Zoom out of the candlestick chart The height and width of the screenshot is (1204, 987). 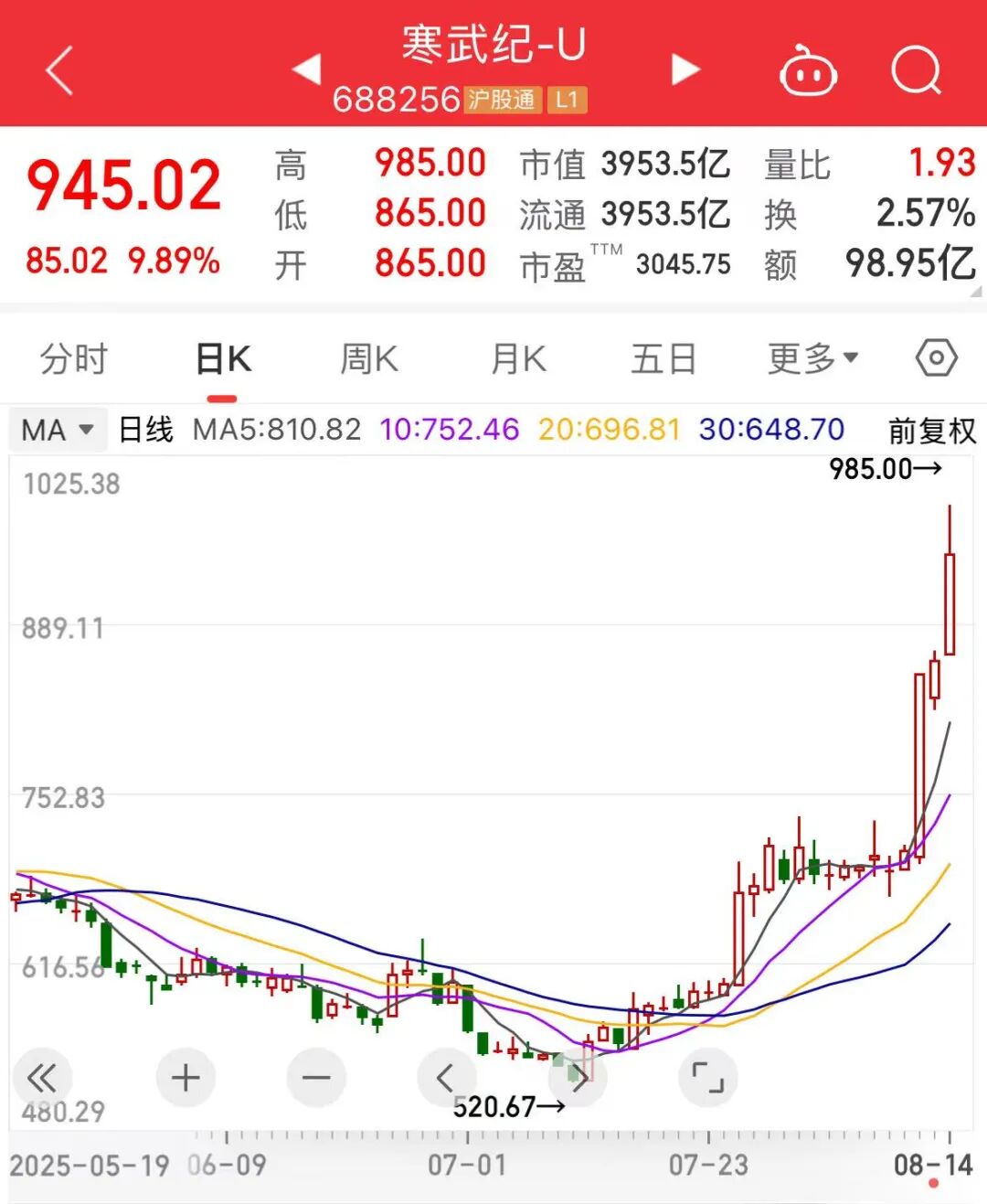click(315, 1078)
